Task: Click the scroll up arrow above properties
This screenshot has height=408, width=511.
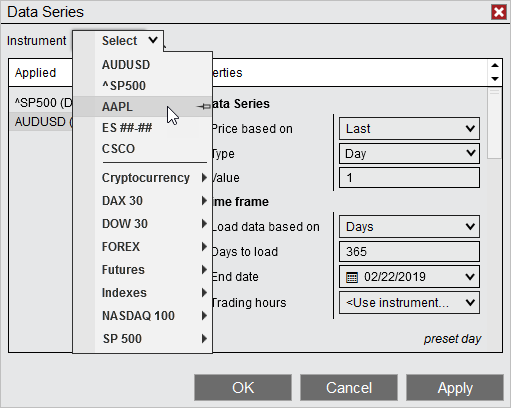Action: click(x=495, y=65)
